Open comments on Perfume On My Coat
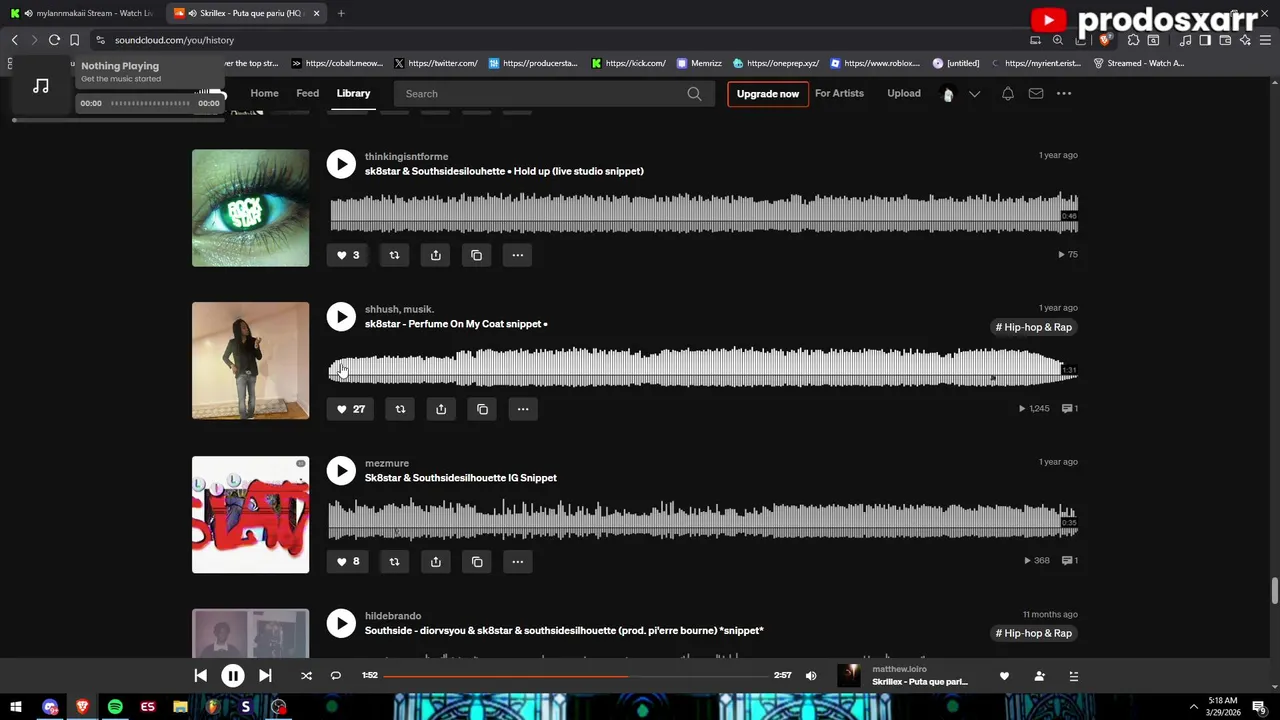 coord(1070,408)
